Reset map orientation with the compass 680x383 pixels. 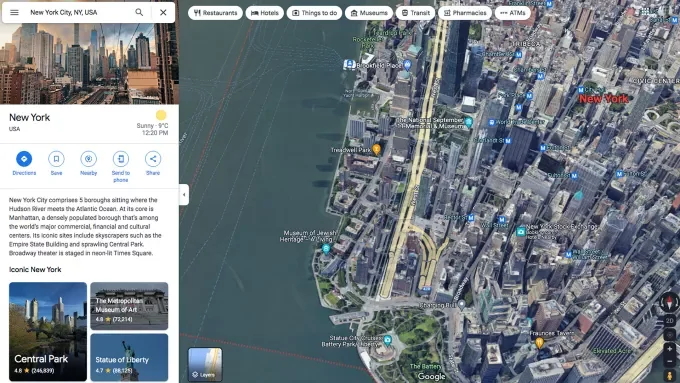(670, 302)
